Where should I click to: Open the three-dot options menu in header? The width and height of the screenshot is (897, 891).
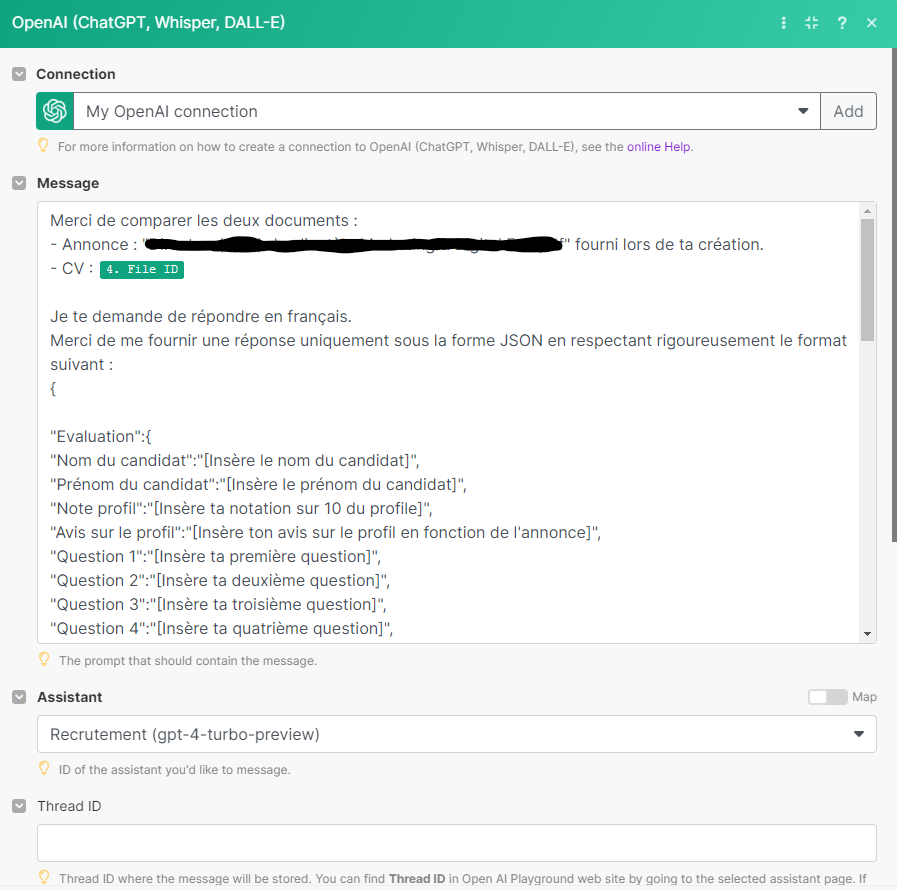click(x=783, y=23)
